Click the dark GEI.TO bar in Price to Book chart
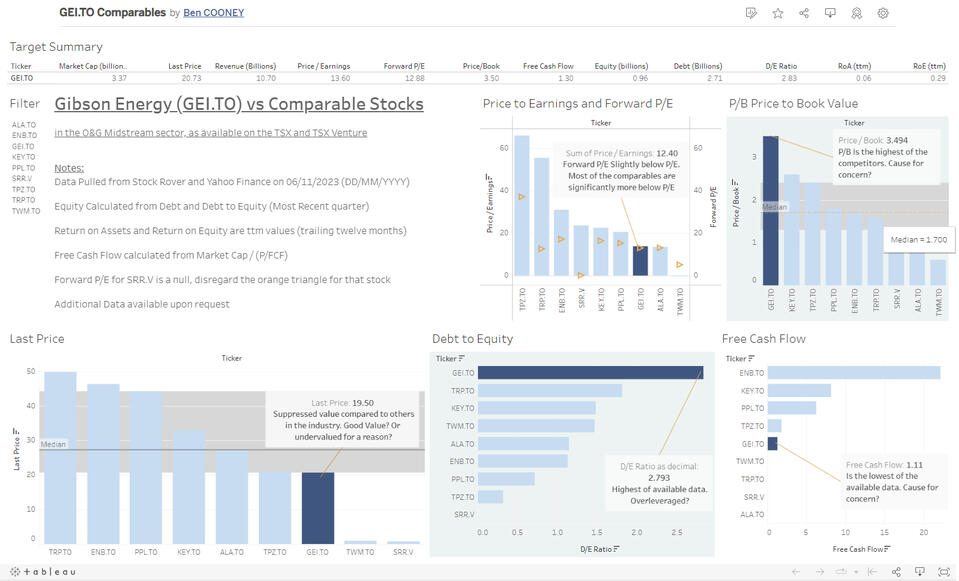Screen dimensions: 959x581 pos(771,210)
